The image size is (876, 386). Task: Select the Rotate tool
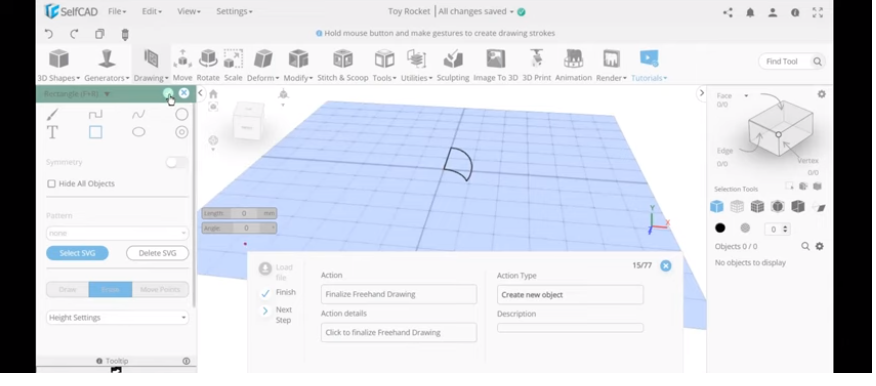208,65
